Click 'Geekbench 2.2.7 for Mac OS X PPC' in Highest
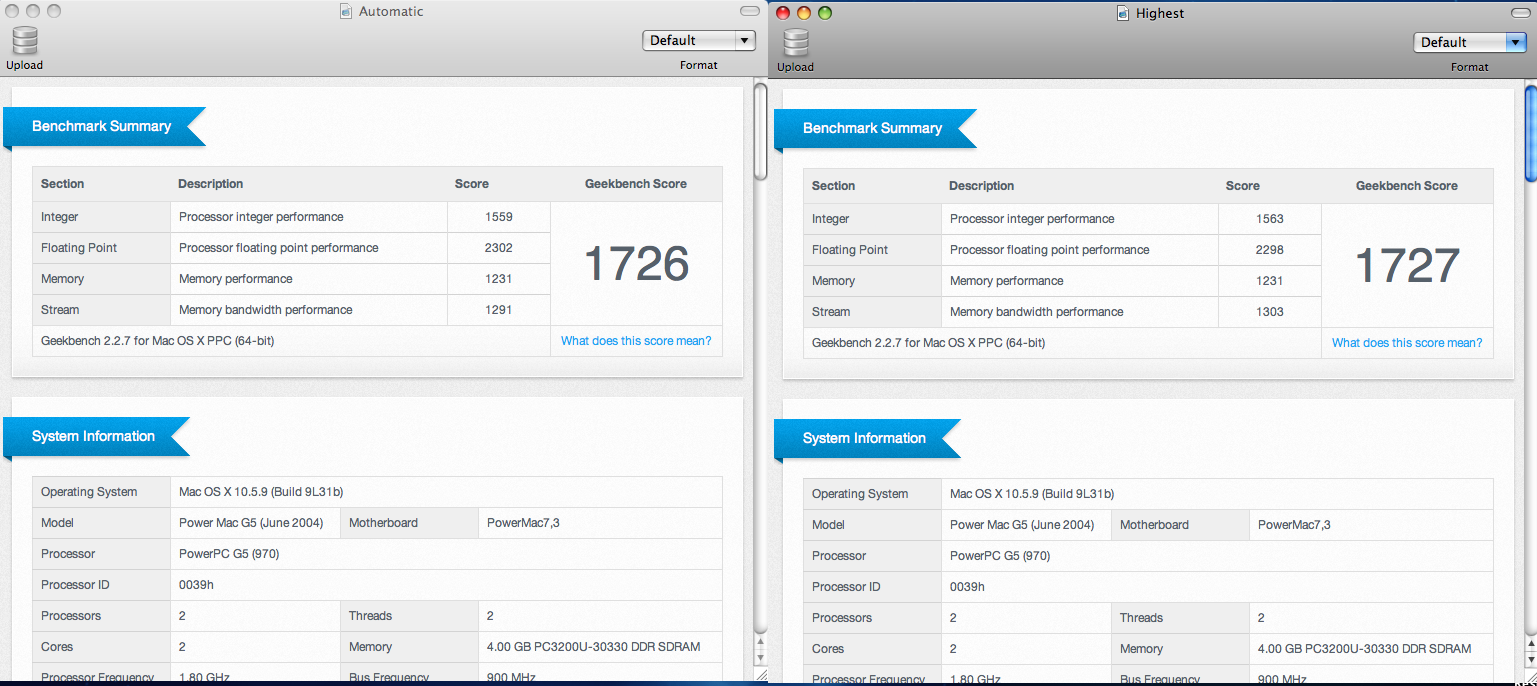This screenshot has width=1537, height=686. click(929, 343)
